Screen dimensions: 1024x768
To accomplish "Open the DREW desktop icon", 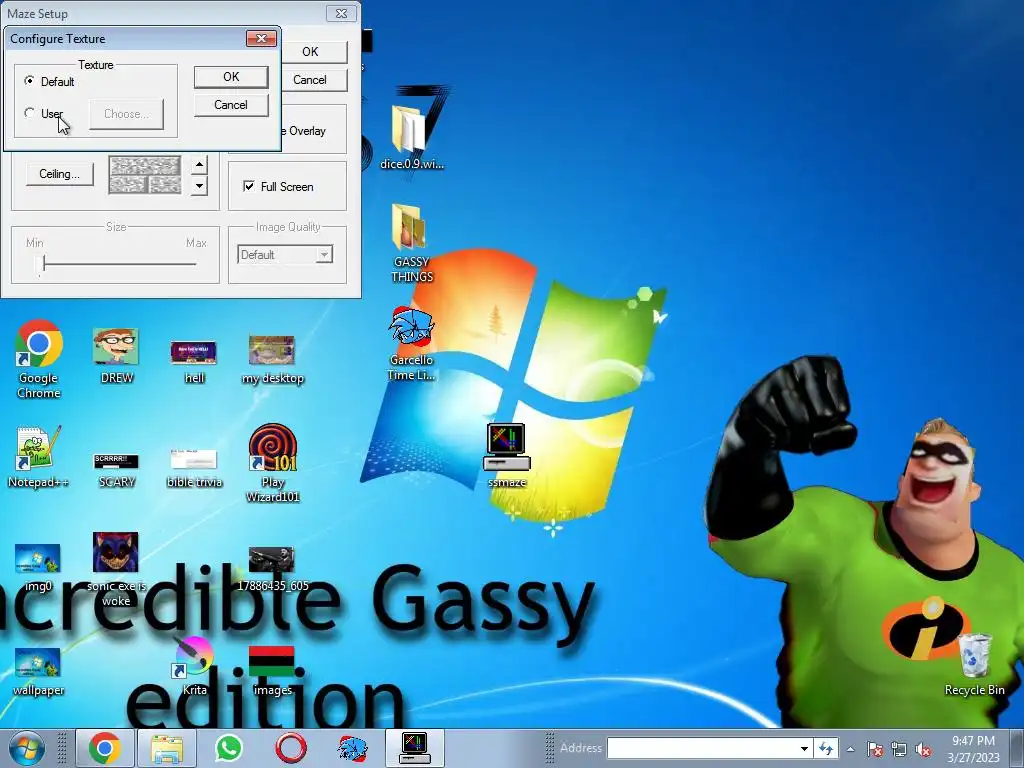I will pyautogui.click(x=116, y=356).
